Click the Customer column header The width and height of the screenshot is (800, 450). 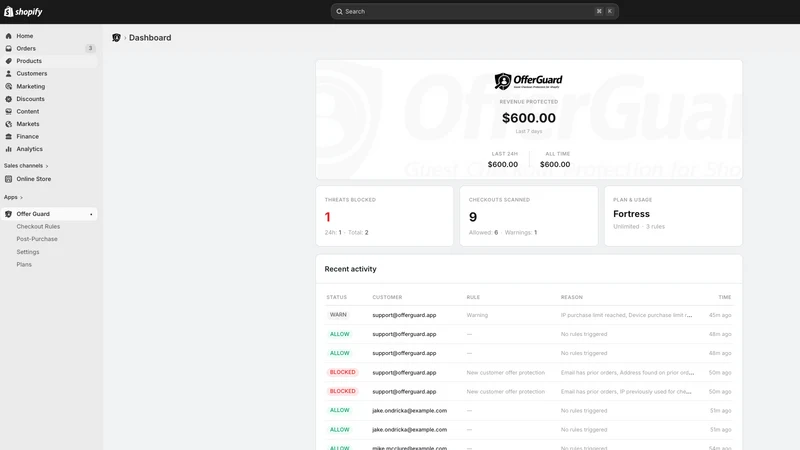point(387,297)
